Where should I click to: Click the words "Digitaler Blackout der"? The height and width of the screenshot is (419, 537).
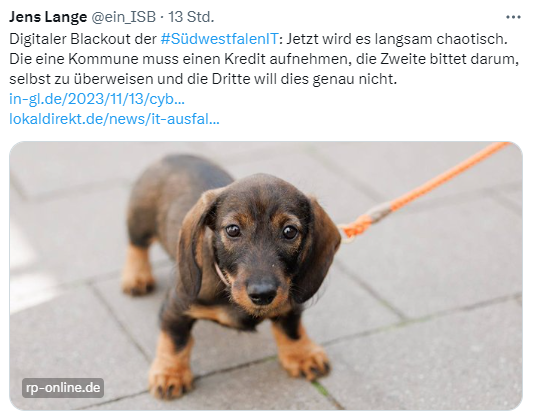coord(83,39)
